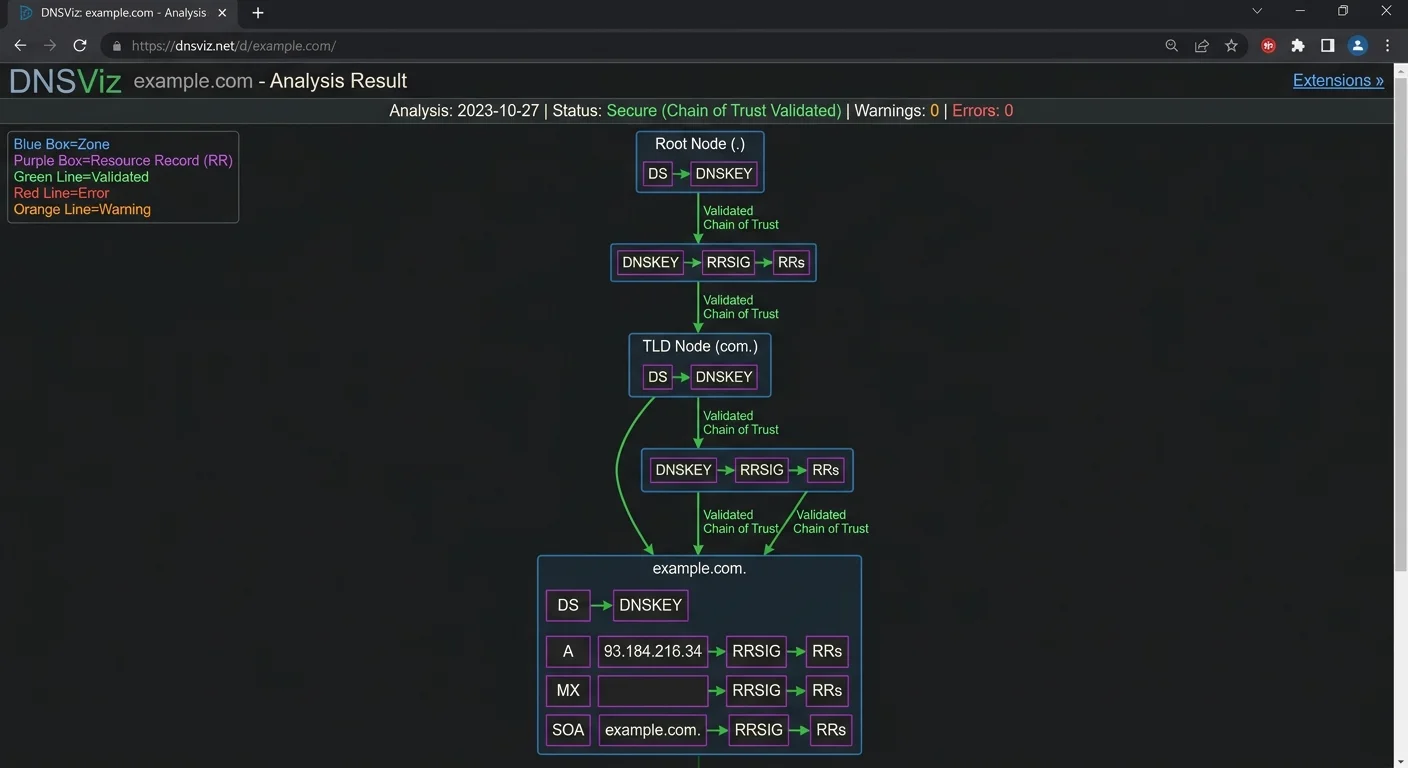Click the scrollbar down arrow
Image resolution: width=1408 pixels, height=768 pixels.
[1400, 760]
